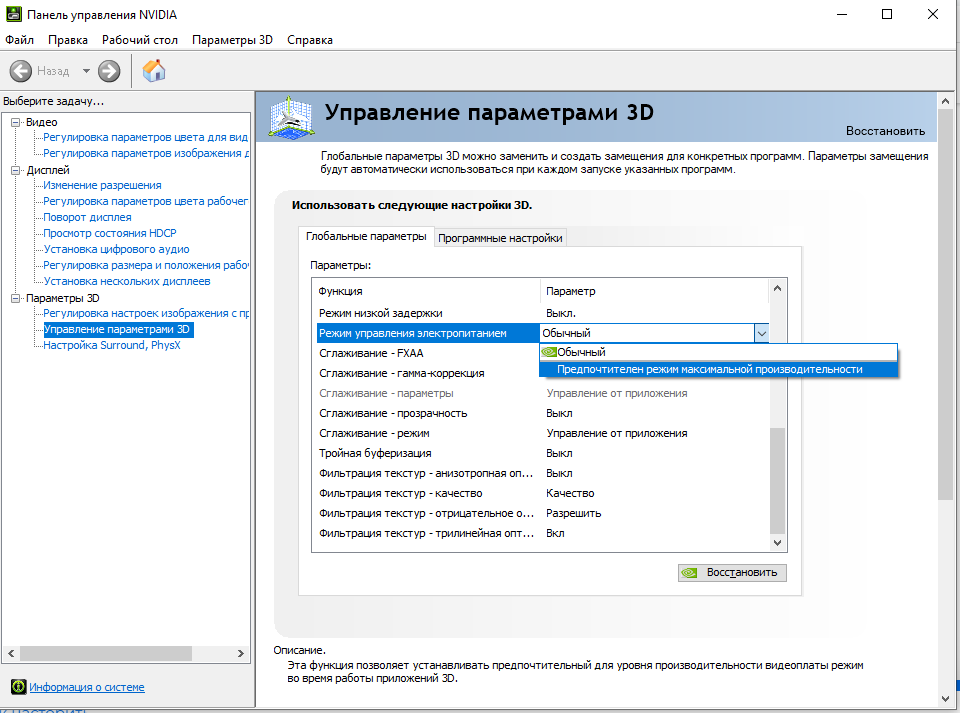
Task: Click settings list scroll up arrow
Action: (777, 288)
